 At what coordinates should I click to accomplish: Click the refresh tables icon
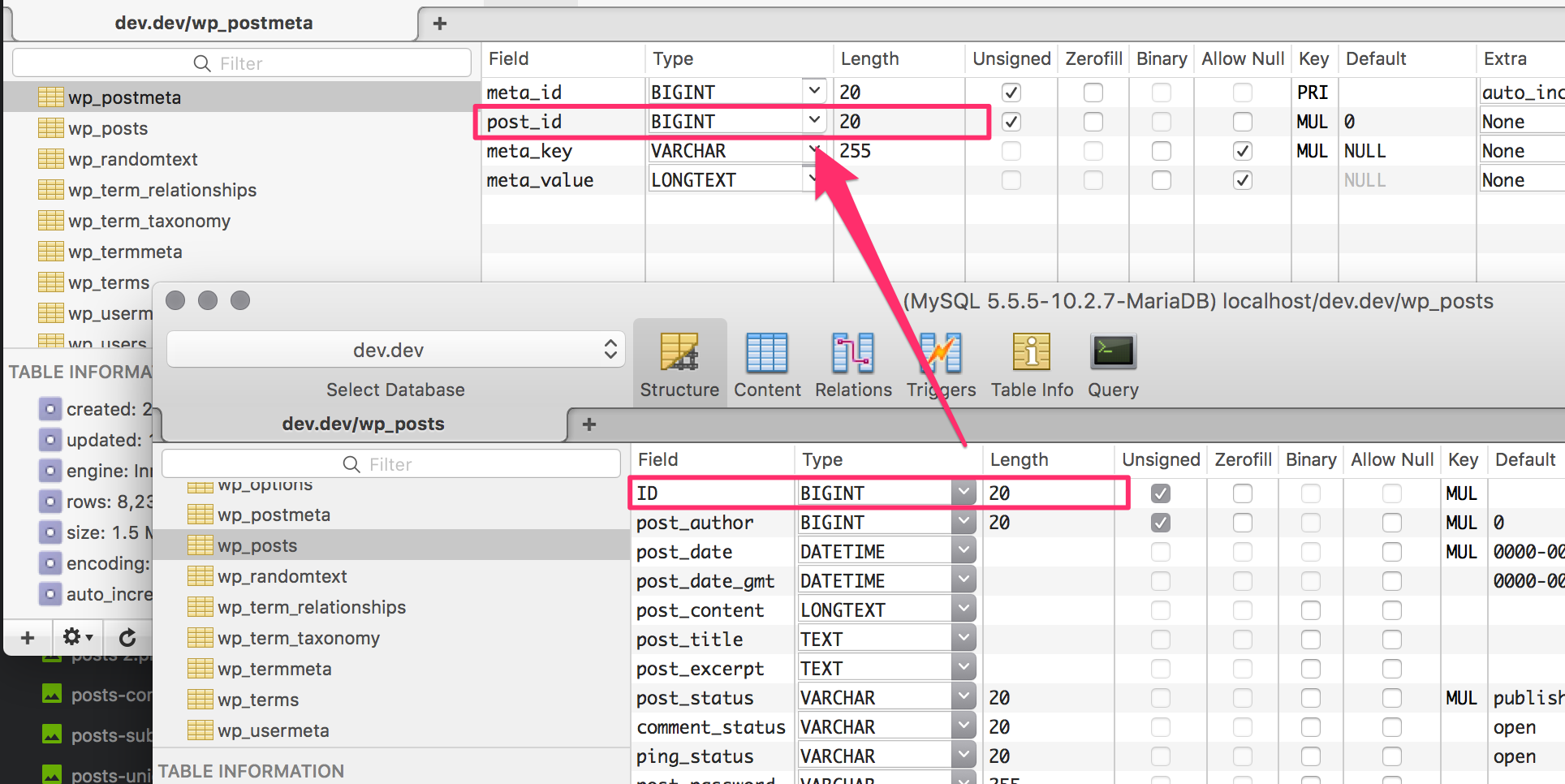point(127,638)
